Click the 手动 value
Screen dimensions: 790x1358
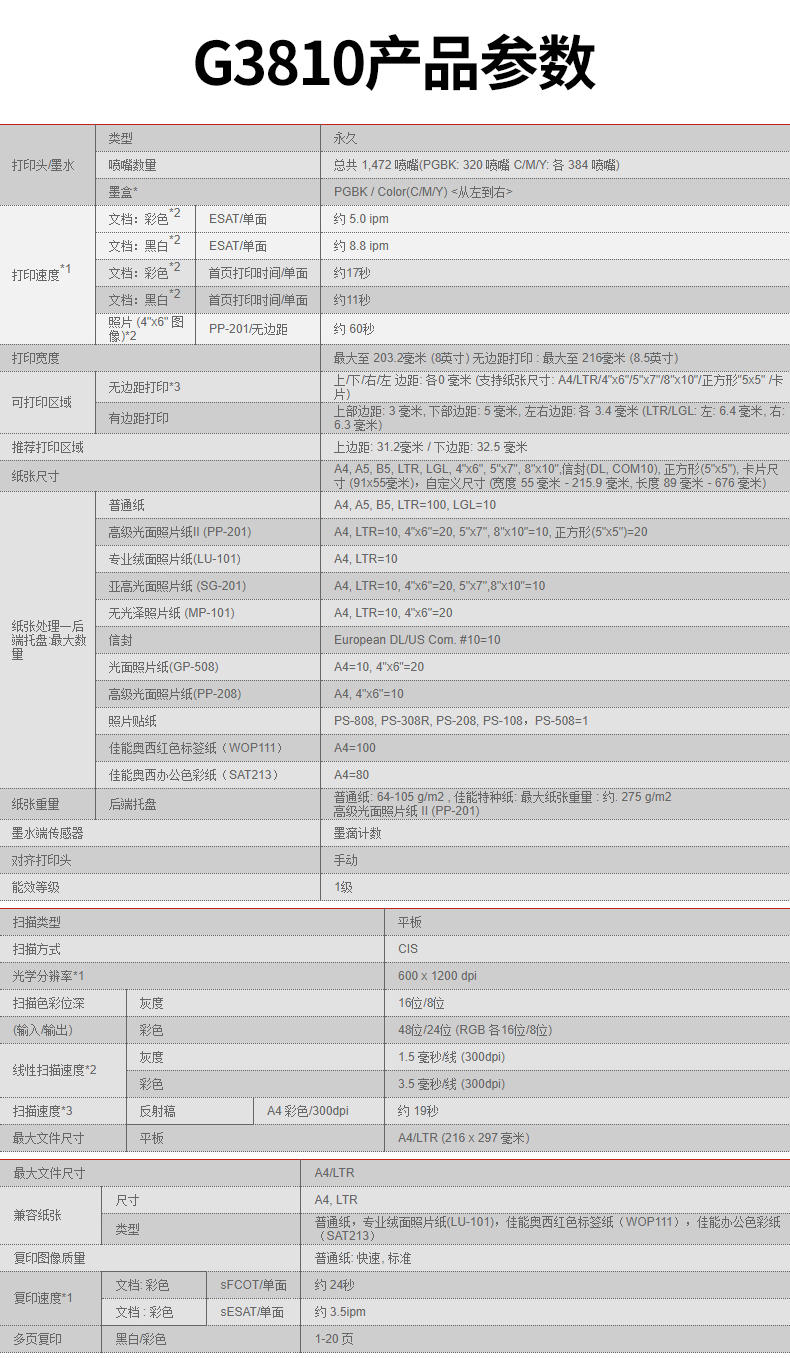(345, 860)
